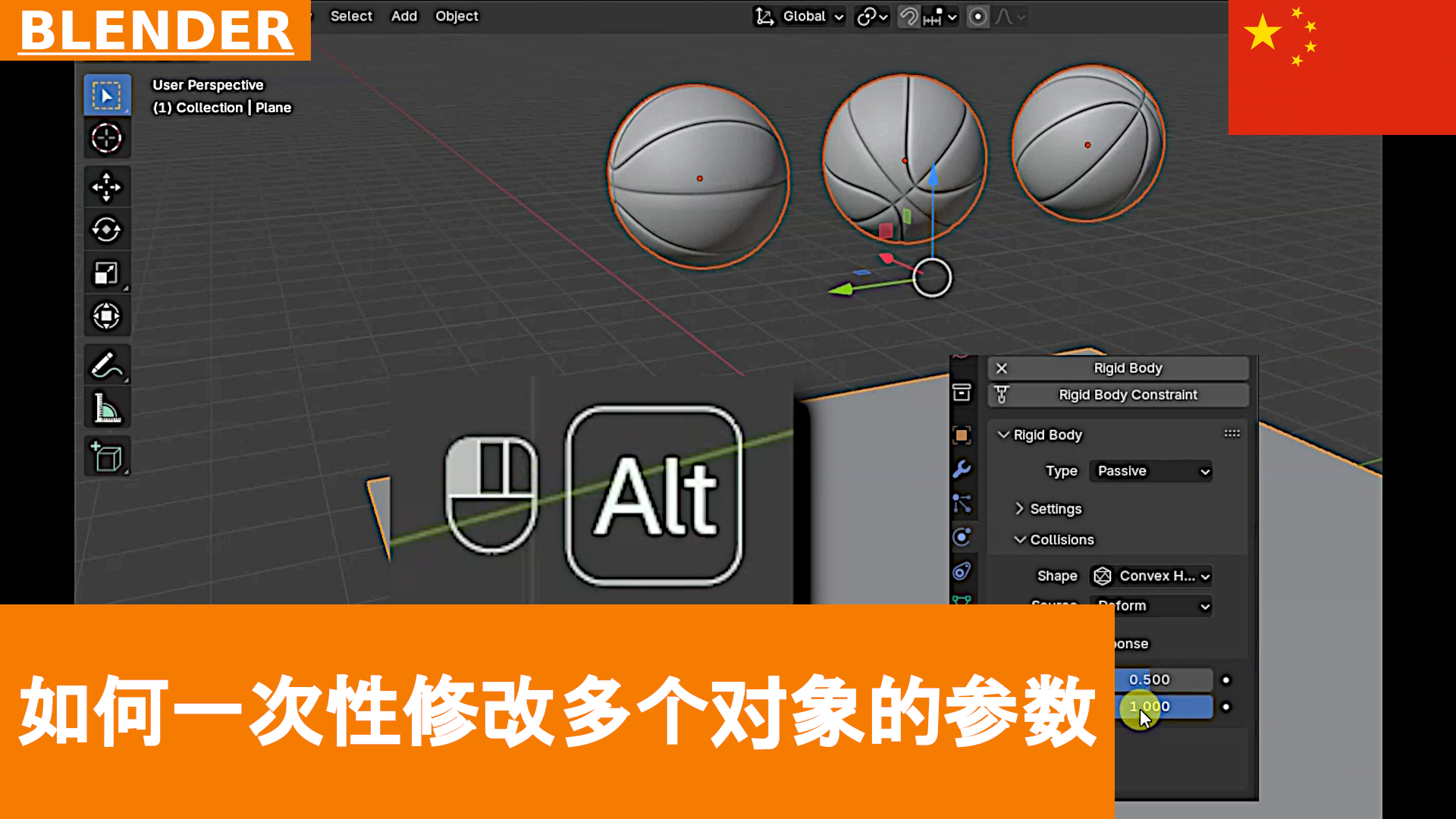Toggle snapping magnet on or off

tap(908, 17)
